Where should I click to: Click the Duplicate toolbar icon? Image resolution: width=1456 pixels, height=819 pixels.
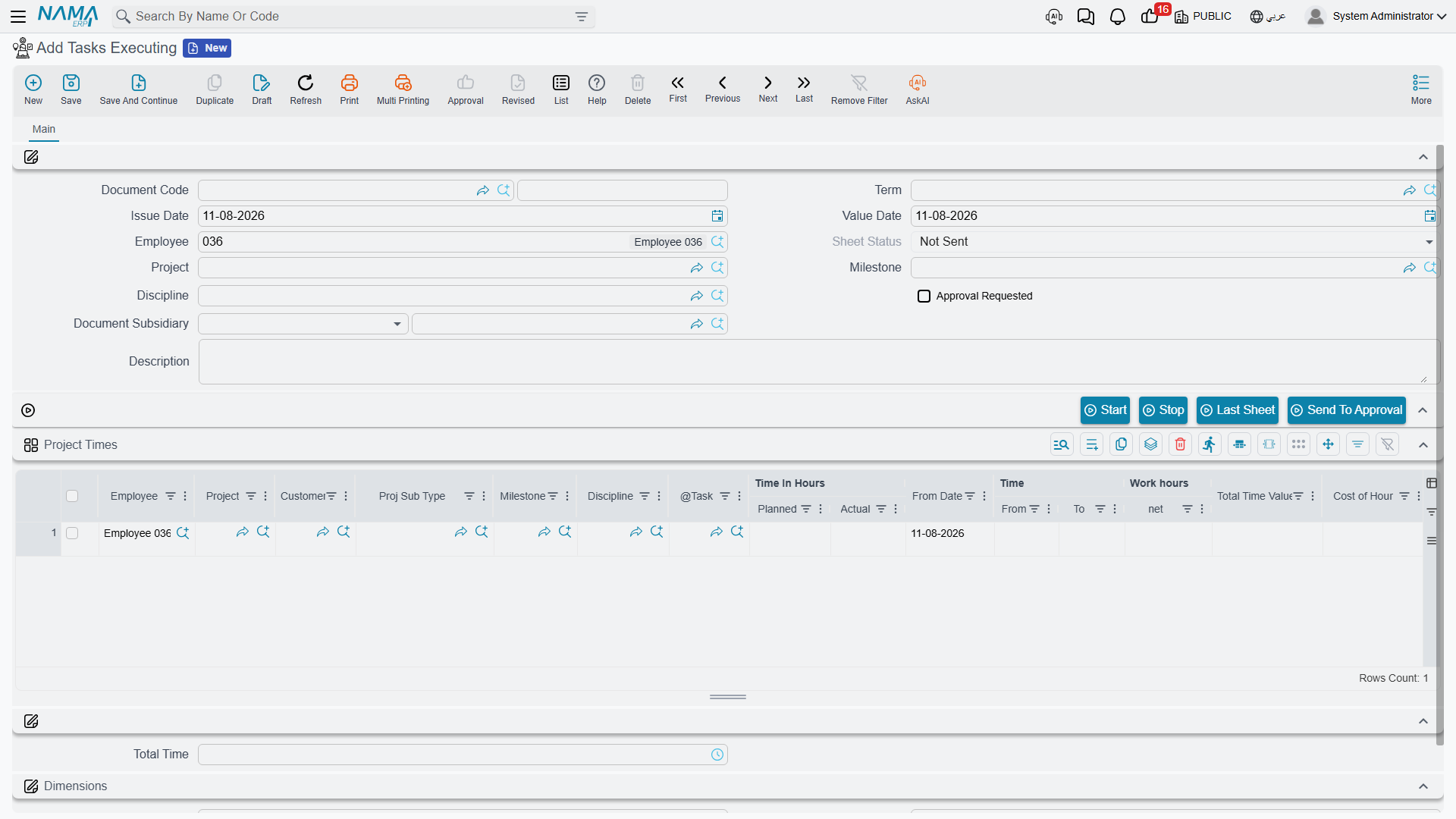click(215, 83)
